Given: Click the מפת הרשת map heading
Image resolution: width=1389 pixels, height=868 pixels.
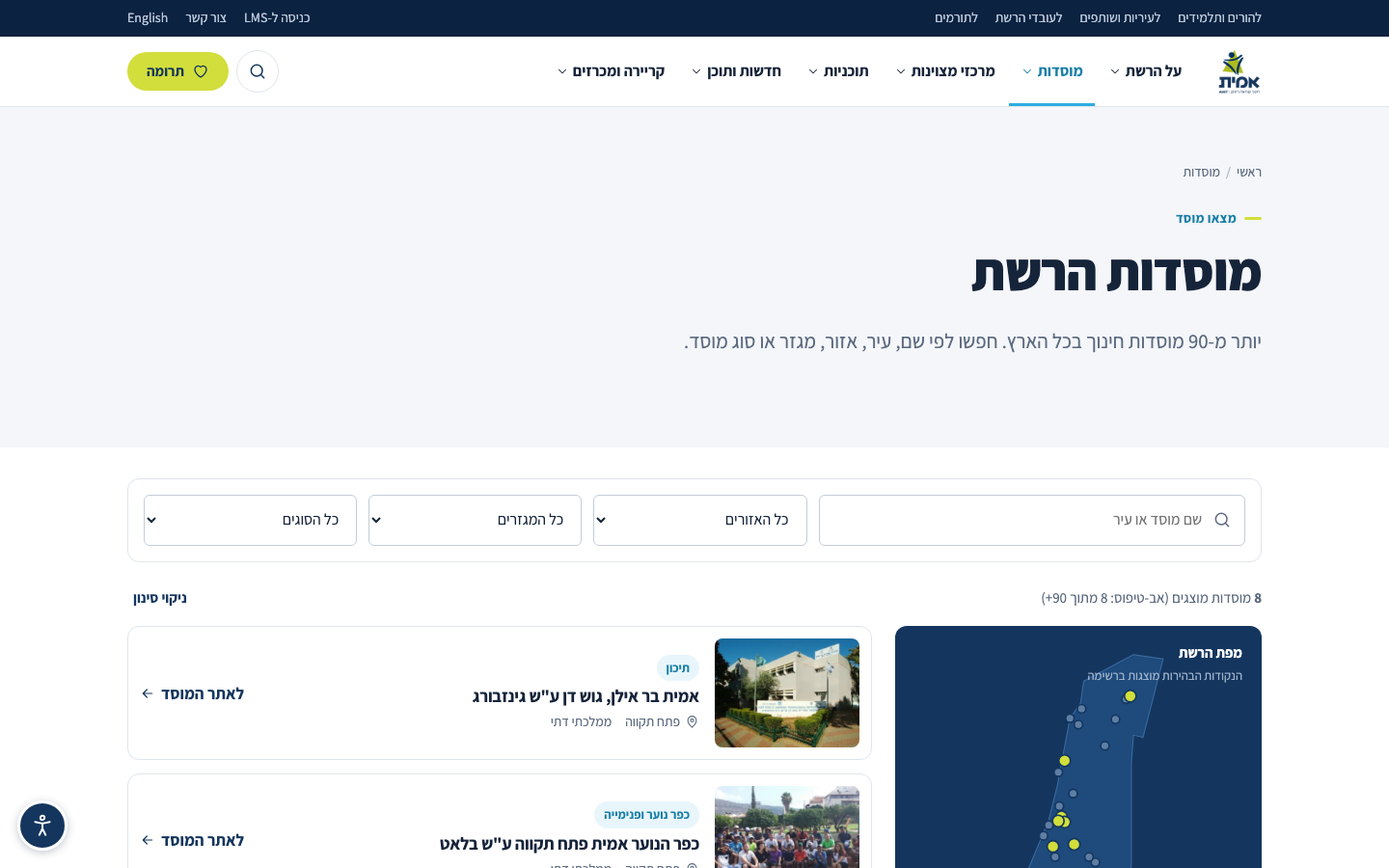Looking at the screenshot, I should tap(1211, 653).
